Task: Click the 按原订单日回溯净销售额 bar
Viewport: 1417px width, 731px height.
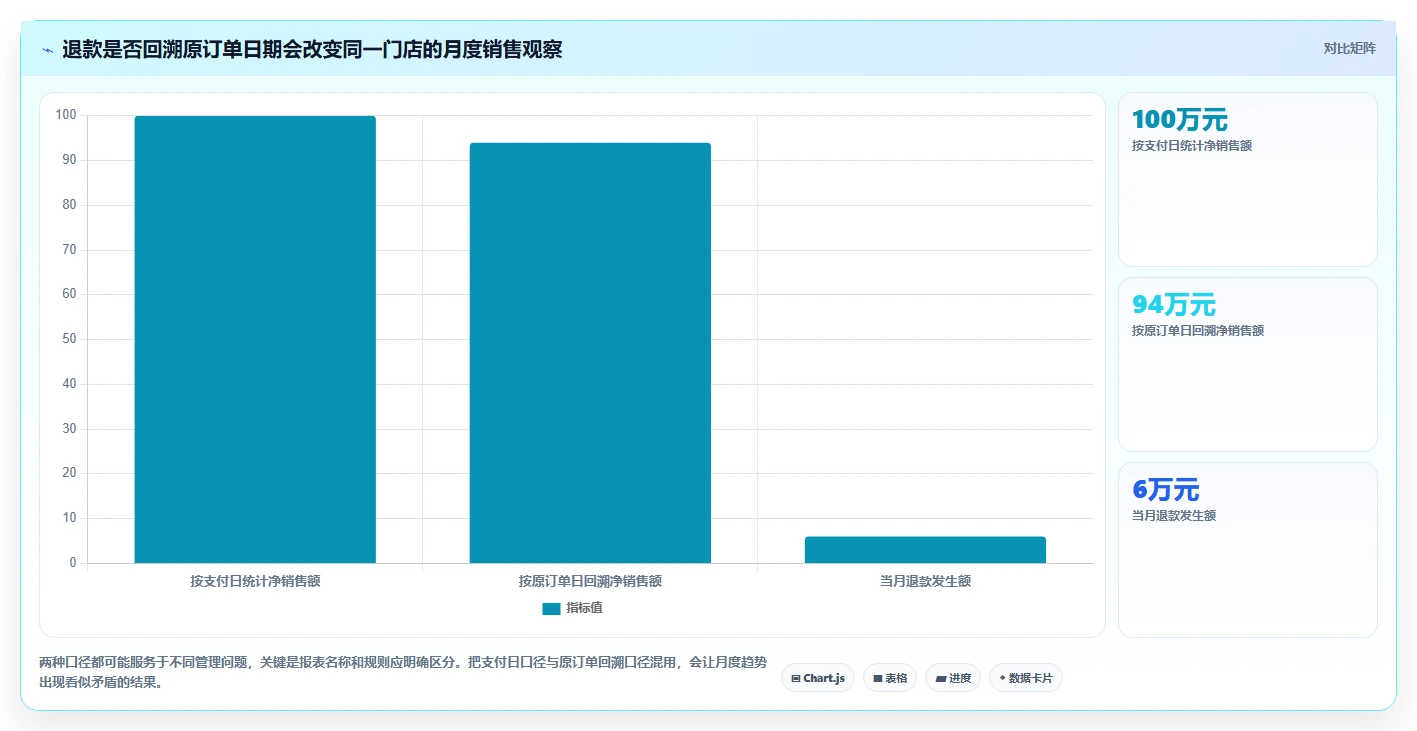Action: click(x=590, y=353)
